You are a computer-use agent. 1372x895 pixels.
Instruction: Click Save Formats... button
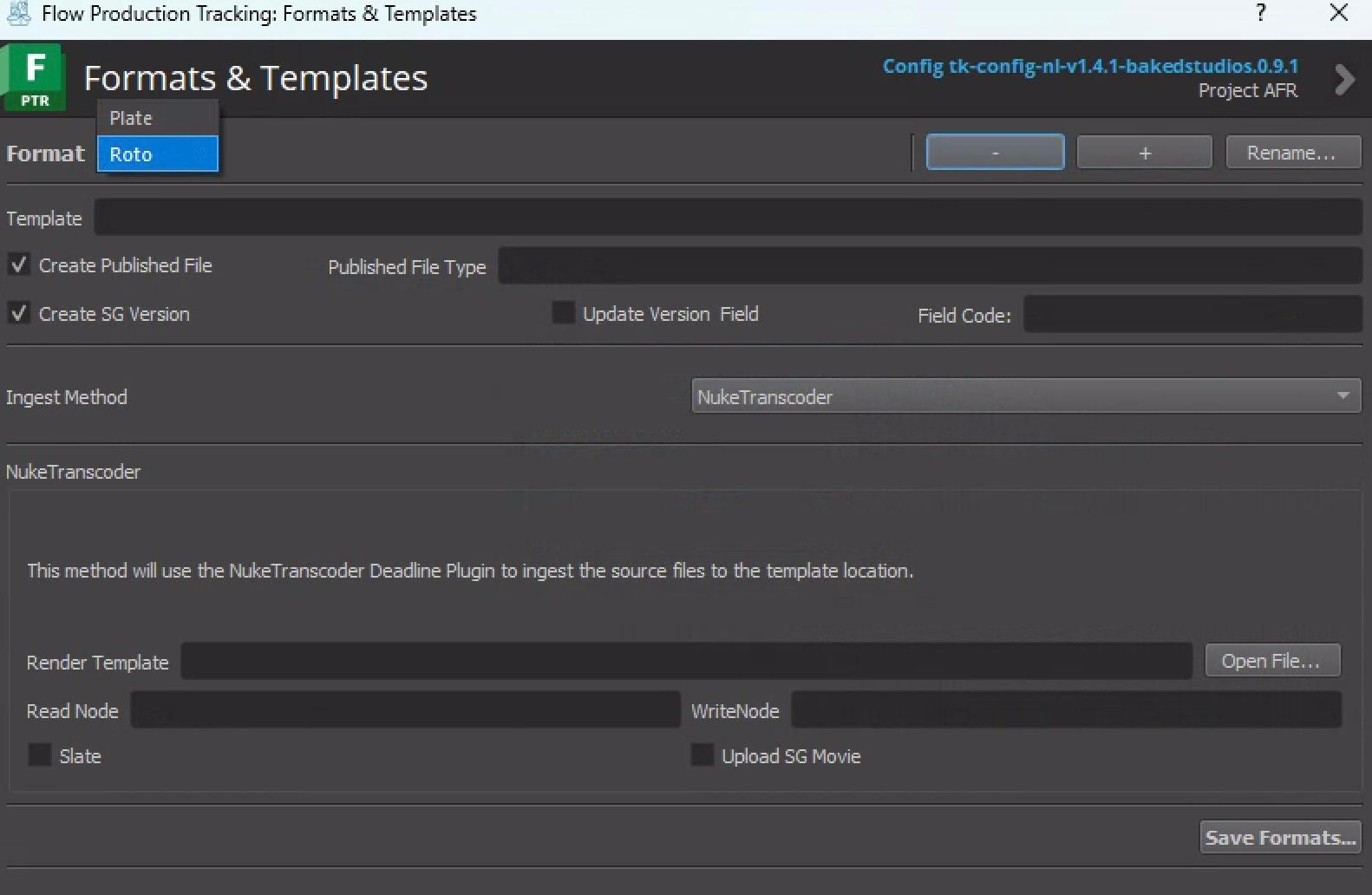tap(1279, 838)
